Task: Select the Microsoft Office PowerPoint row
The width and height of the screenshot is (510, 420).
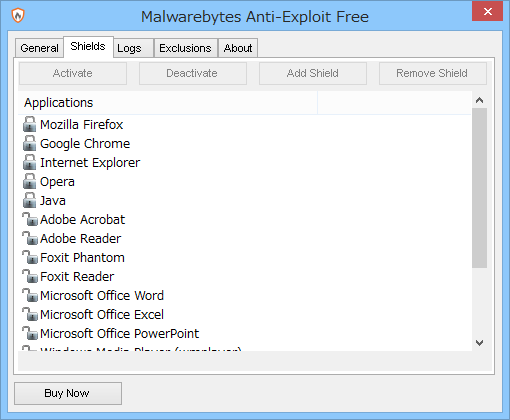Action: [x=245, y=333]
